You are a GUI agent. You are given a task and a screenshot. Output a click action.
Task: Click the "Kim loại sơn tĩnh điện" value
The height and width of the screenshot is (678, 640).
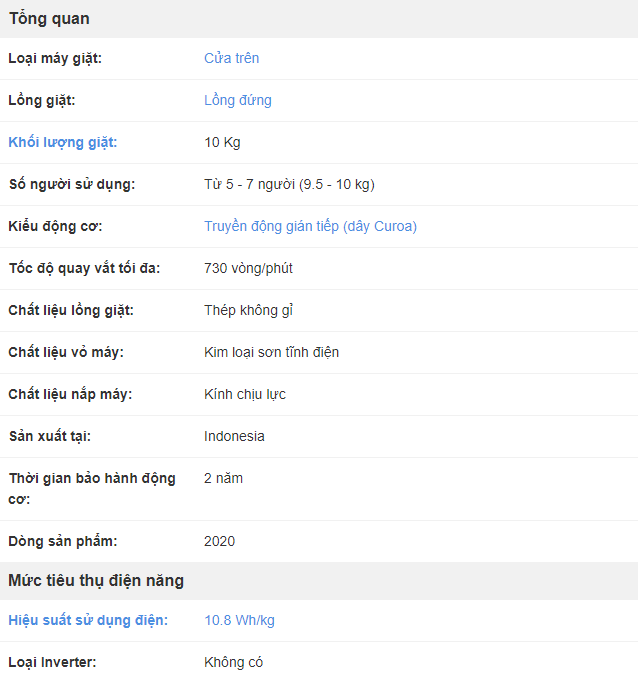[271, 352]
